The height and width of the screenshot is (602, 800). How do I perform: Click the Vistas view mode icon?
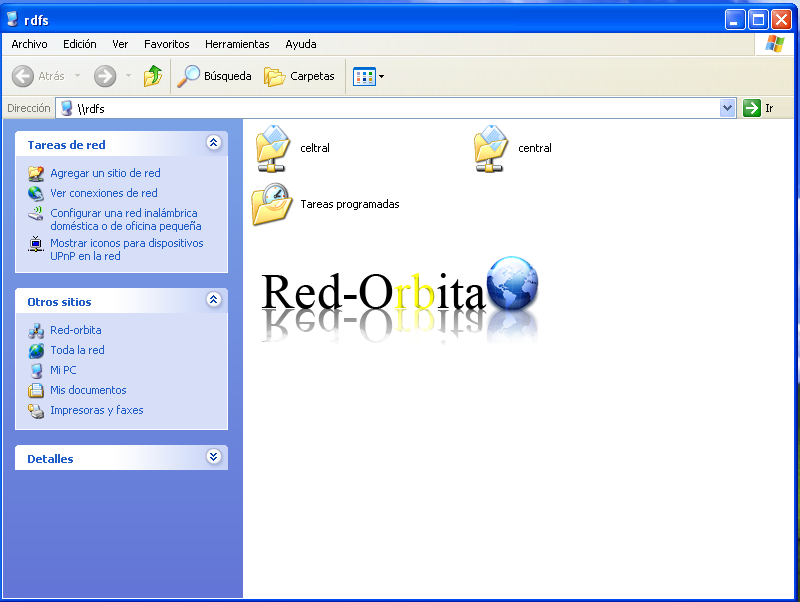click(x=364, y=77)
